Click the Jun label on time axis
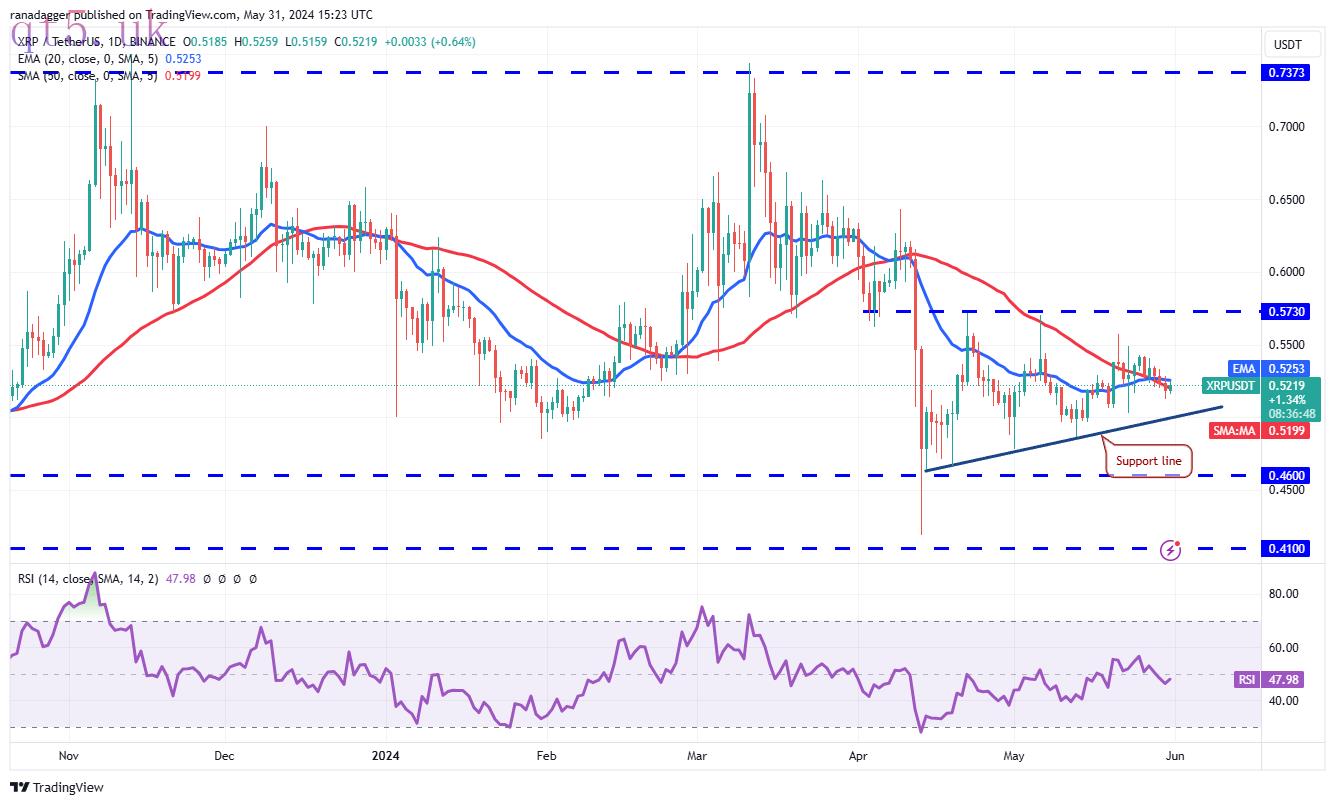Image resolution: width=1335 pixels, height=805 pixels. (x=1175, y=756)
